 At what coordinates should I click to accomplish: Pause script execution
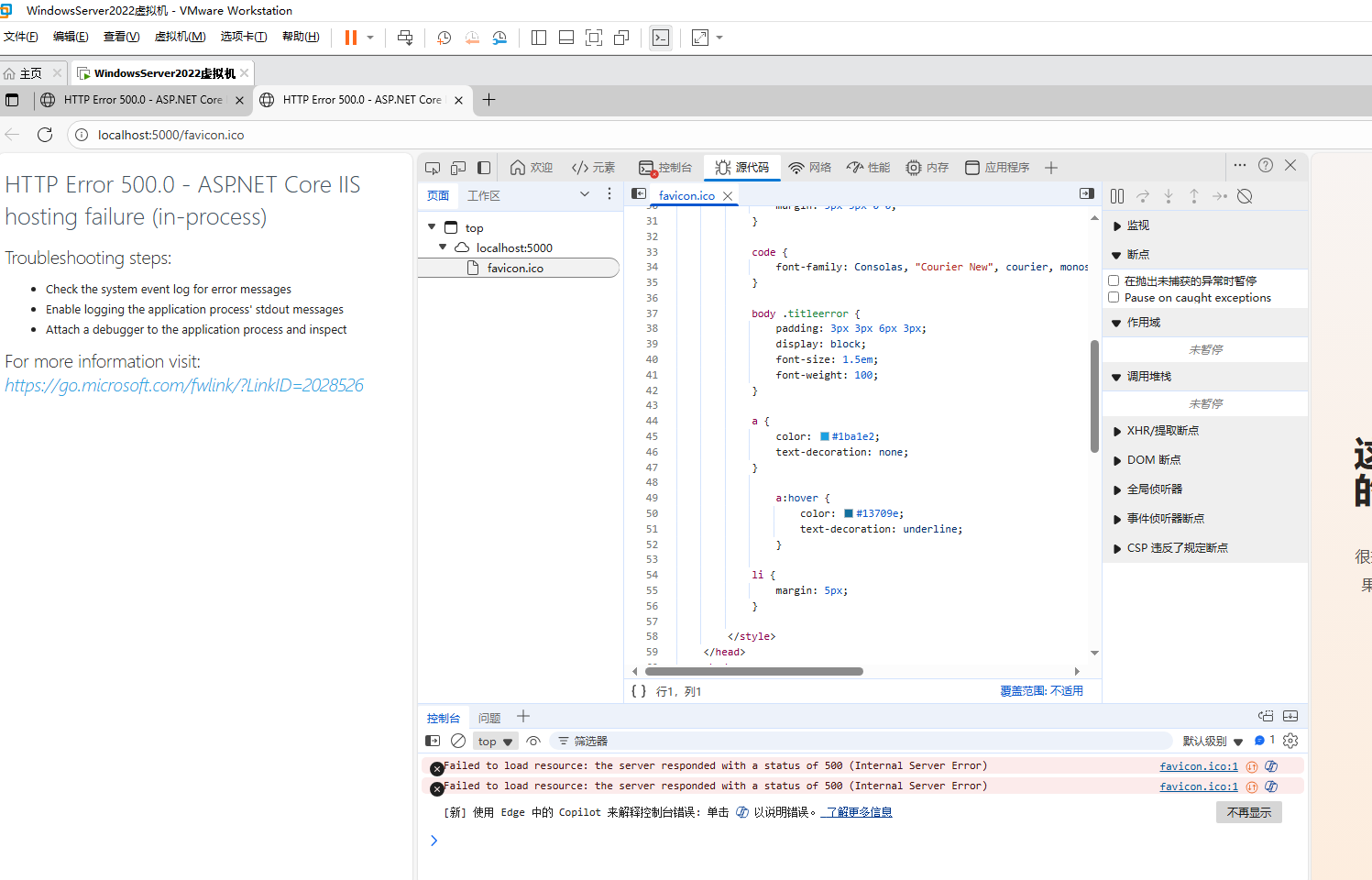1117,196
